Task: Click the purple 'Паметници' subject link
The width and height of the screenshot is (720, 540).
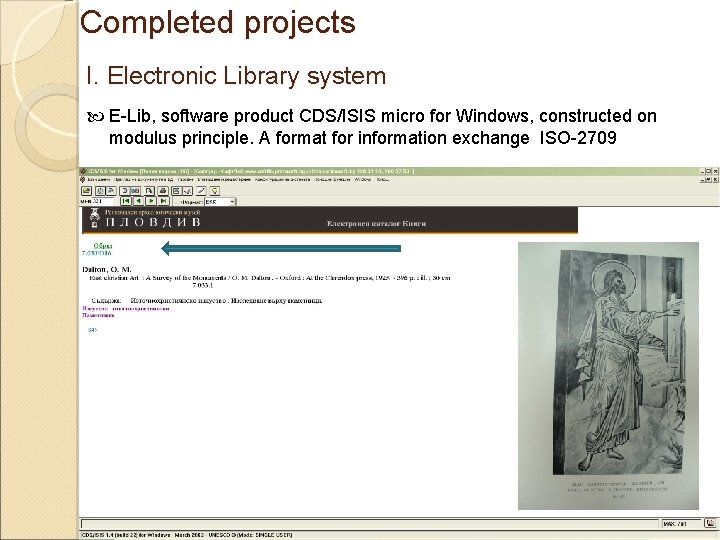Action: [98, 315]
